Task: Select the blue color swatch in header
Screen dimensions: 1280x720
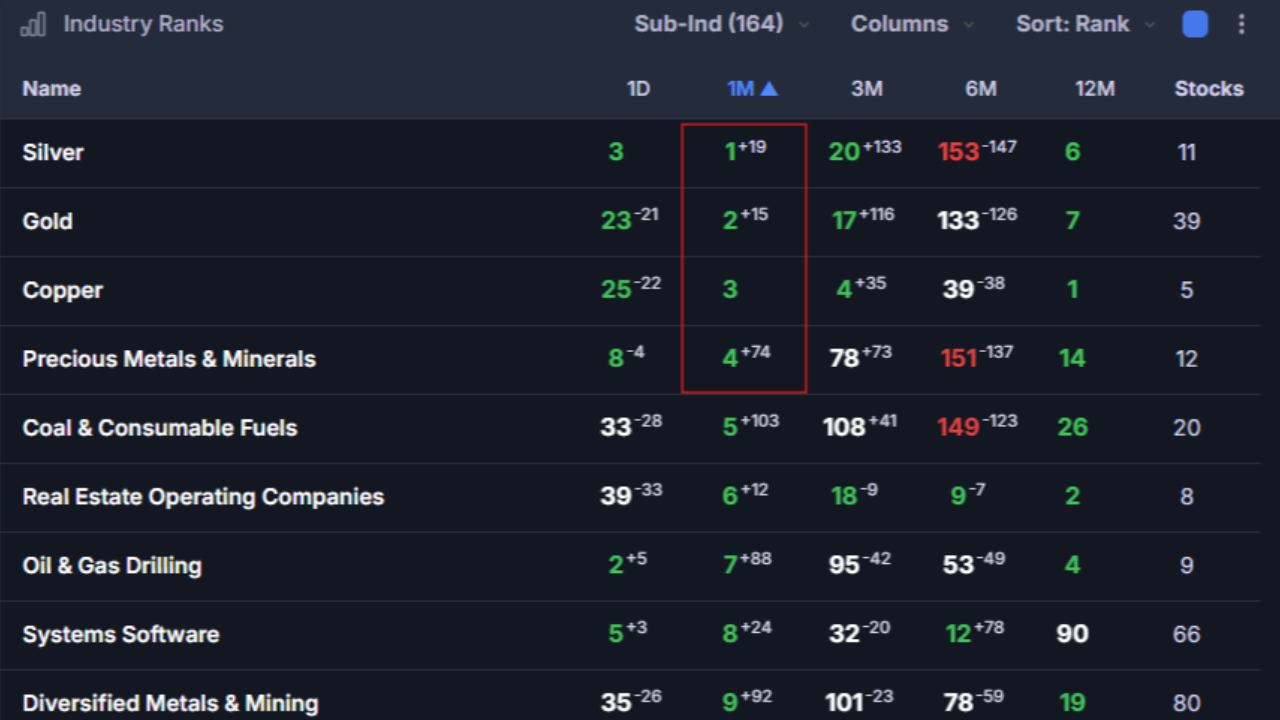Action: click(x=1195, y=24)
